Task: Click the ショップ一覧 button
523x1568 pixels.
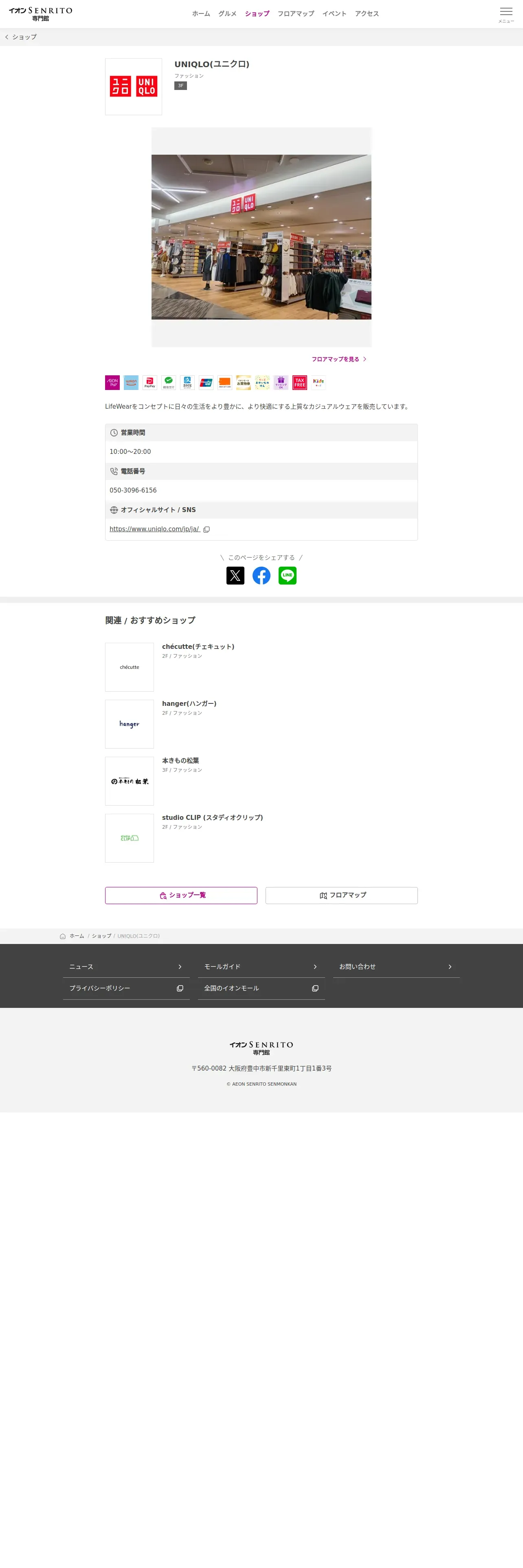Action: tap(181, 896)
